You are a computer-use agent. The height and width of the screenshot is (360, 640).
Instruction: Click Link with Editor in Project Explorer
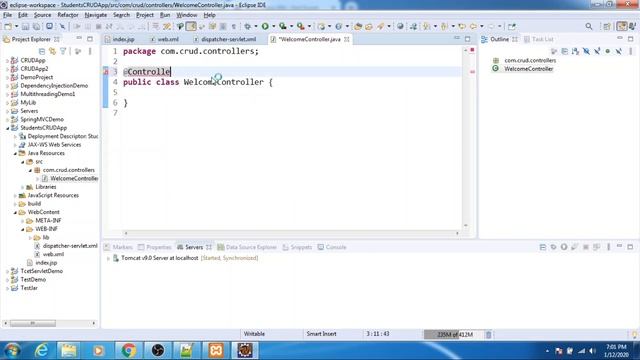tap(52, 51)
